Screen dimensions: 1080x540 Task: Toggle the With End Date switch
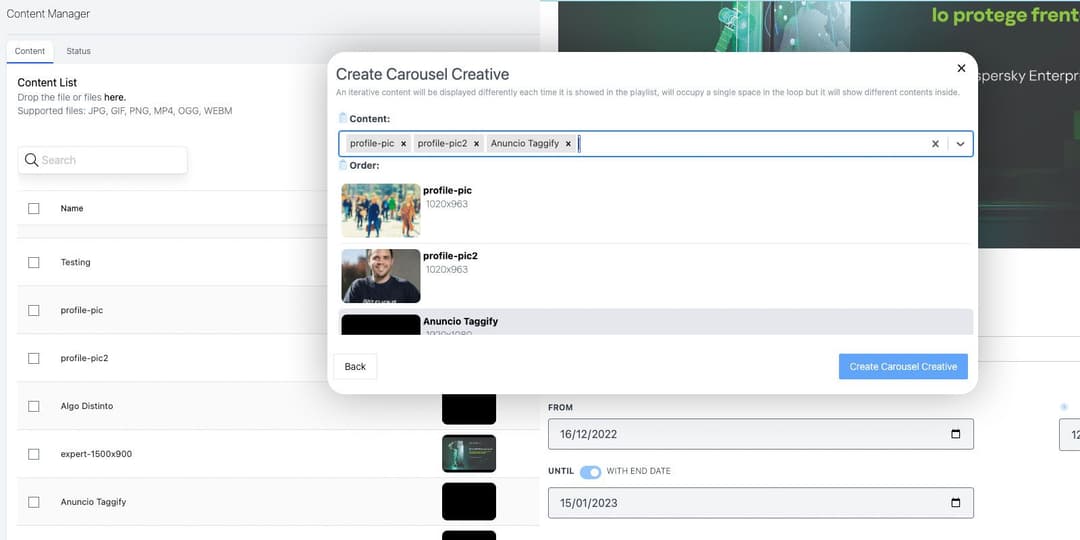[590, 471]
